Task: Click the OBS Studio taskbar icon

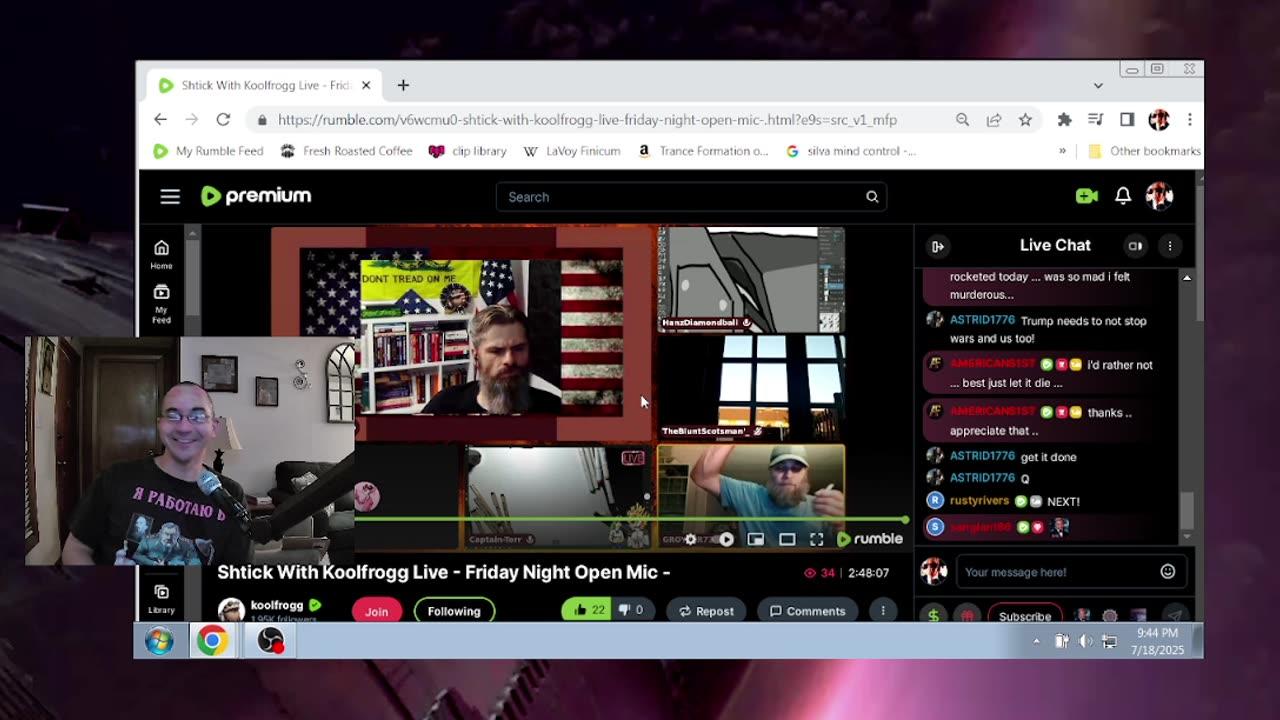Action: [x=271, y=641]
